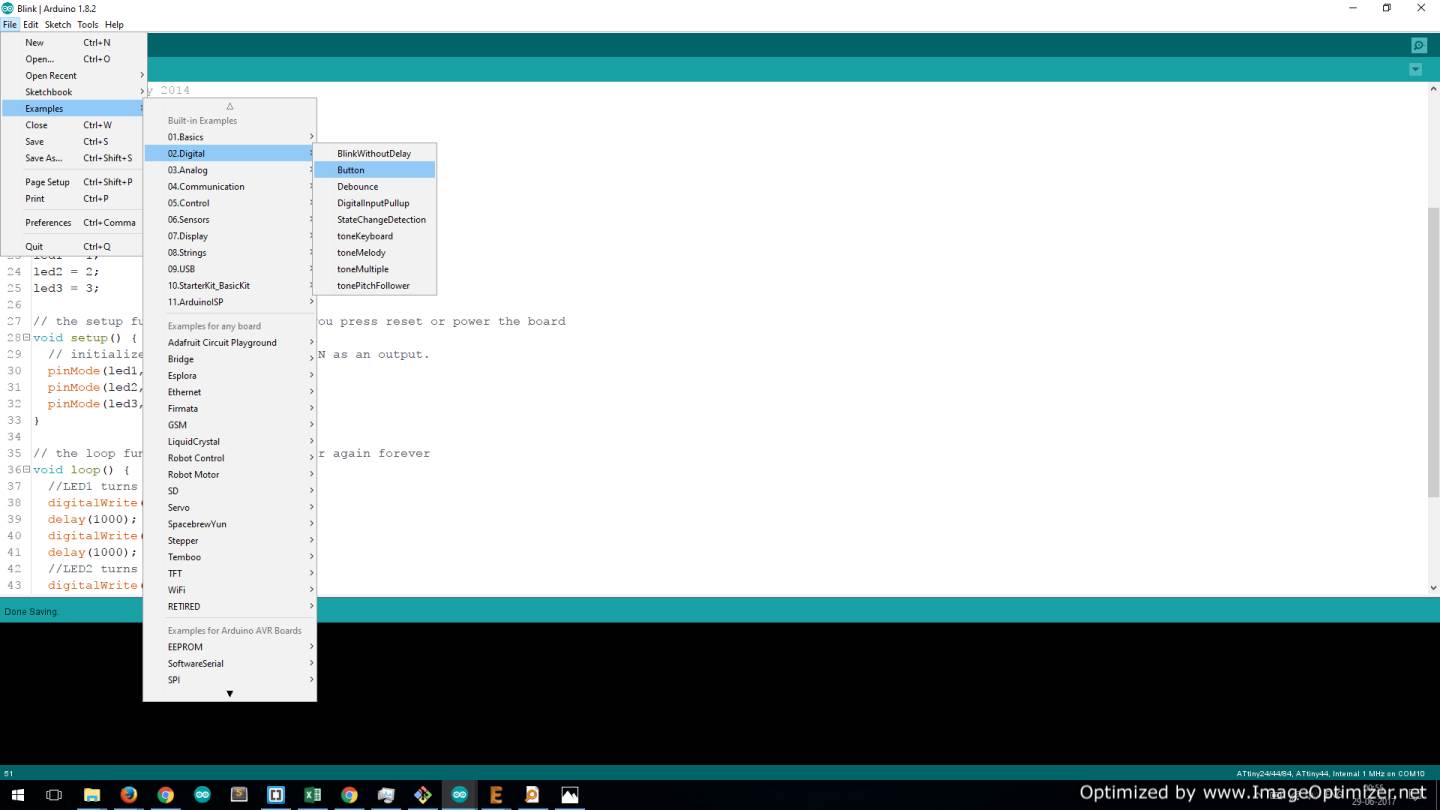The height and width of the screenshot is (810, 1440).
Task: Open the Servo library examples
Action: 230,507
